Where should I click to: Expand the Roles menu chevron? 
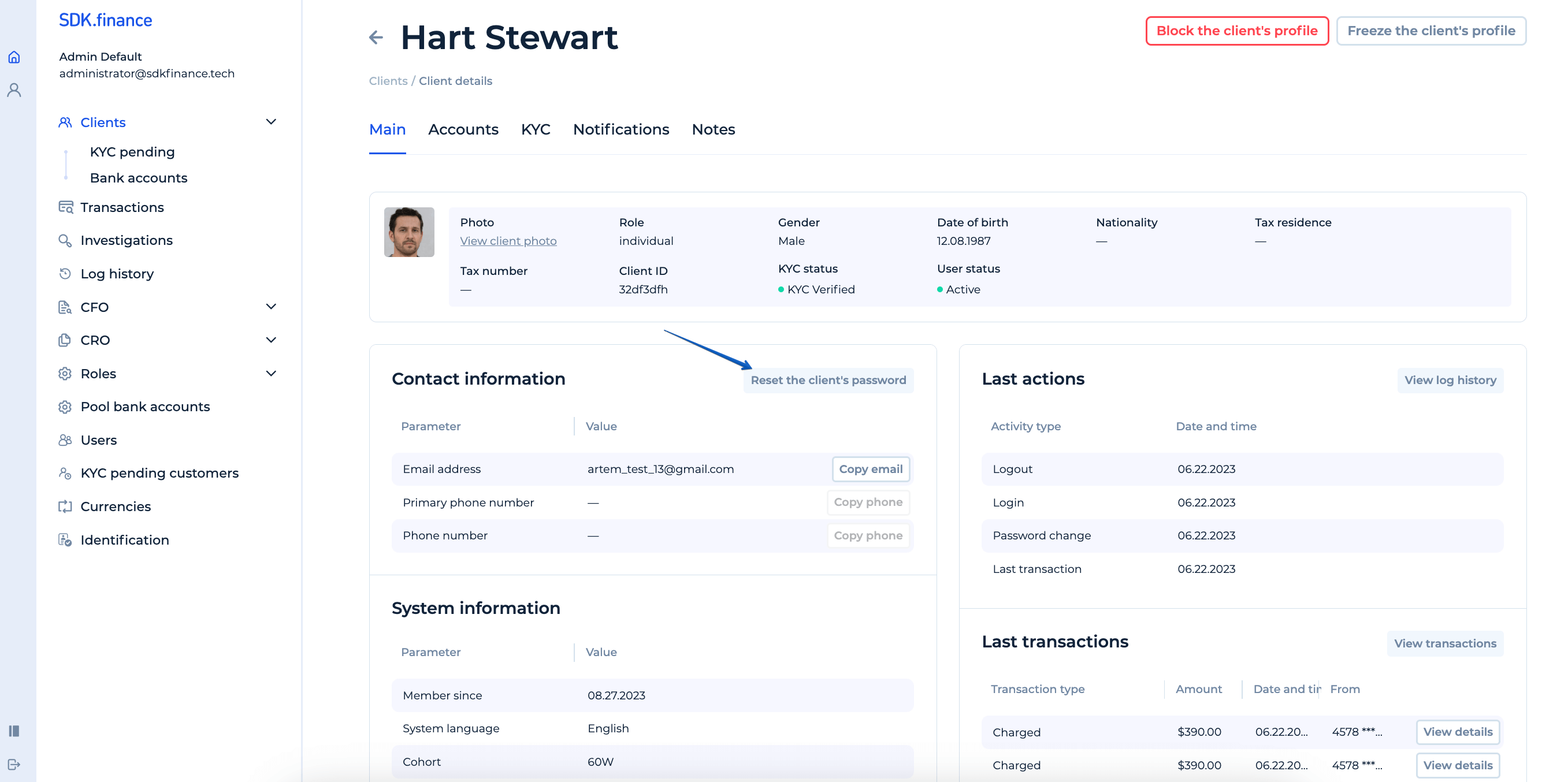coord(271,374)
